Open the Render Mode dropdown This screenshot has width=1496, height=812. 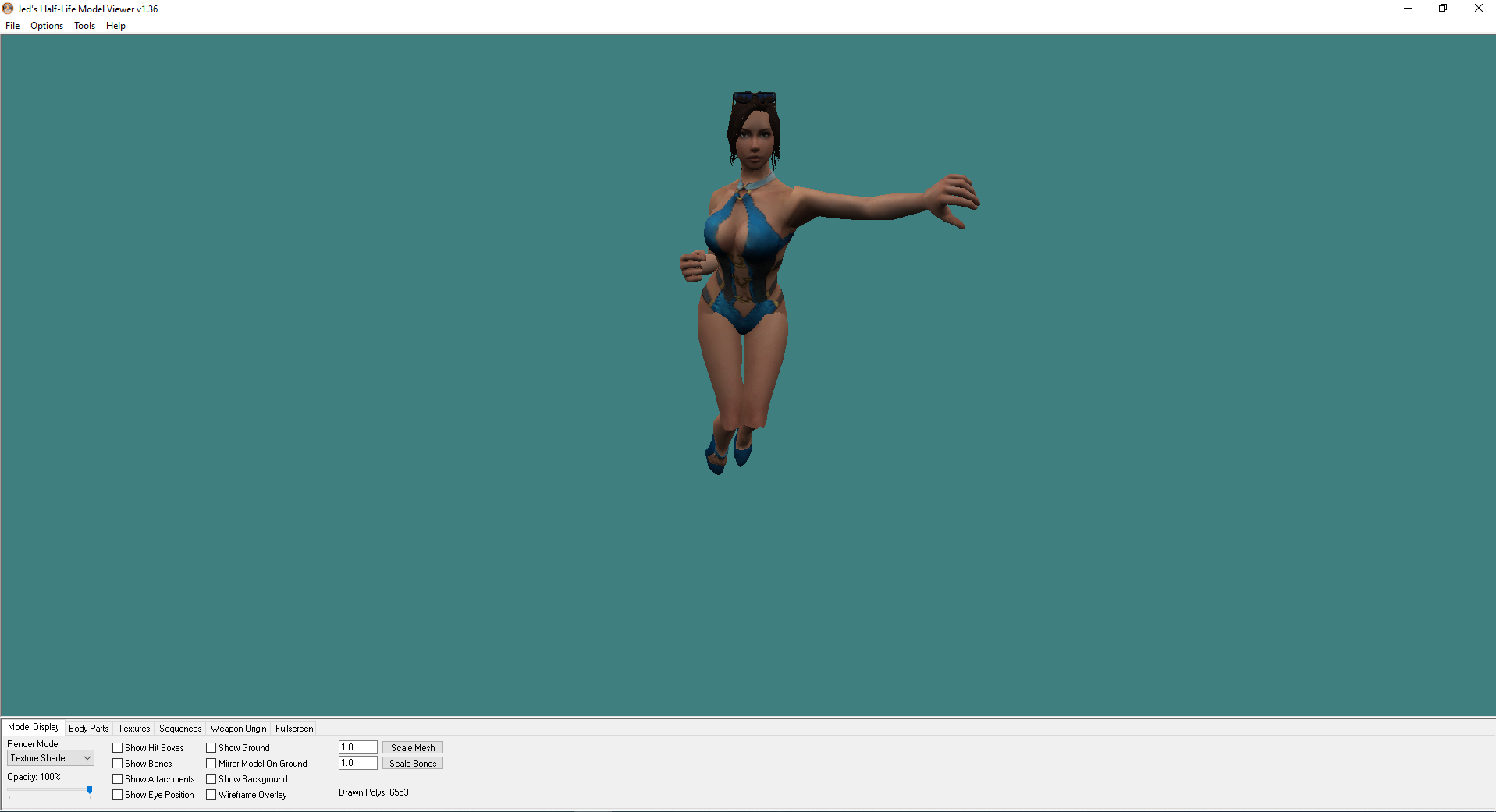[51, 758]
